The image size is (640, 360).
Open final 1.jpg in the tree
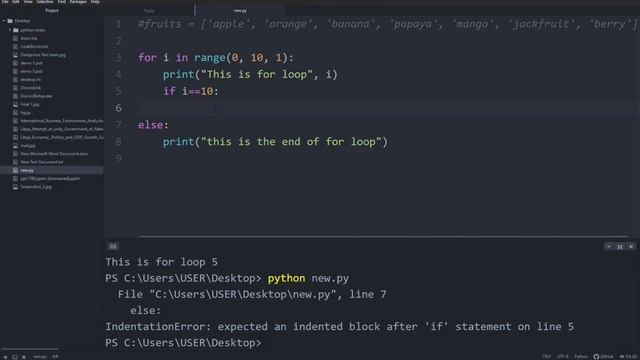[x=30, y=104]
